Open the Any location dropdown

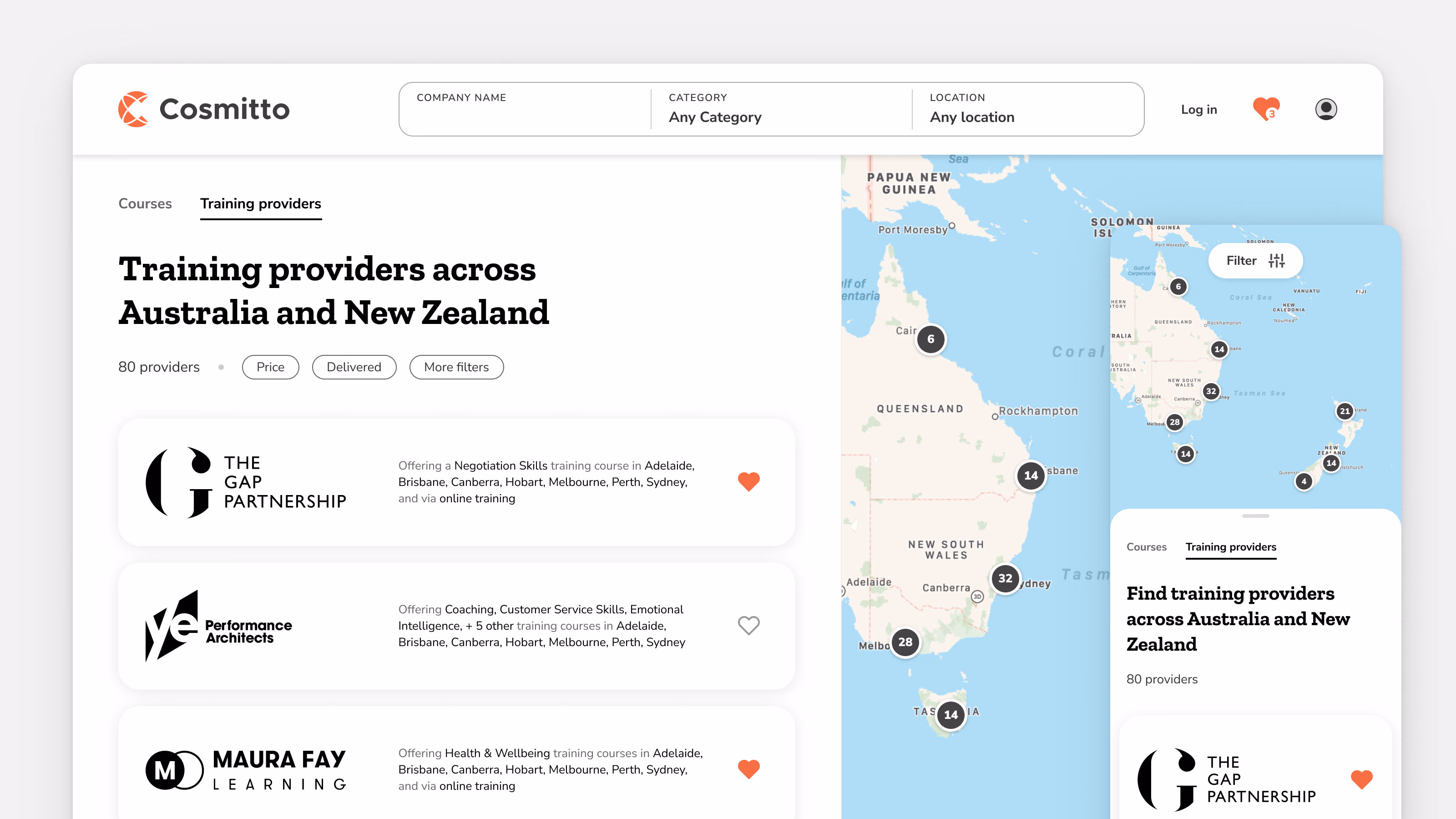click(972, 117)
